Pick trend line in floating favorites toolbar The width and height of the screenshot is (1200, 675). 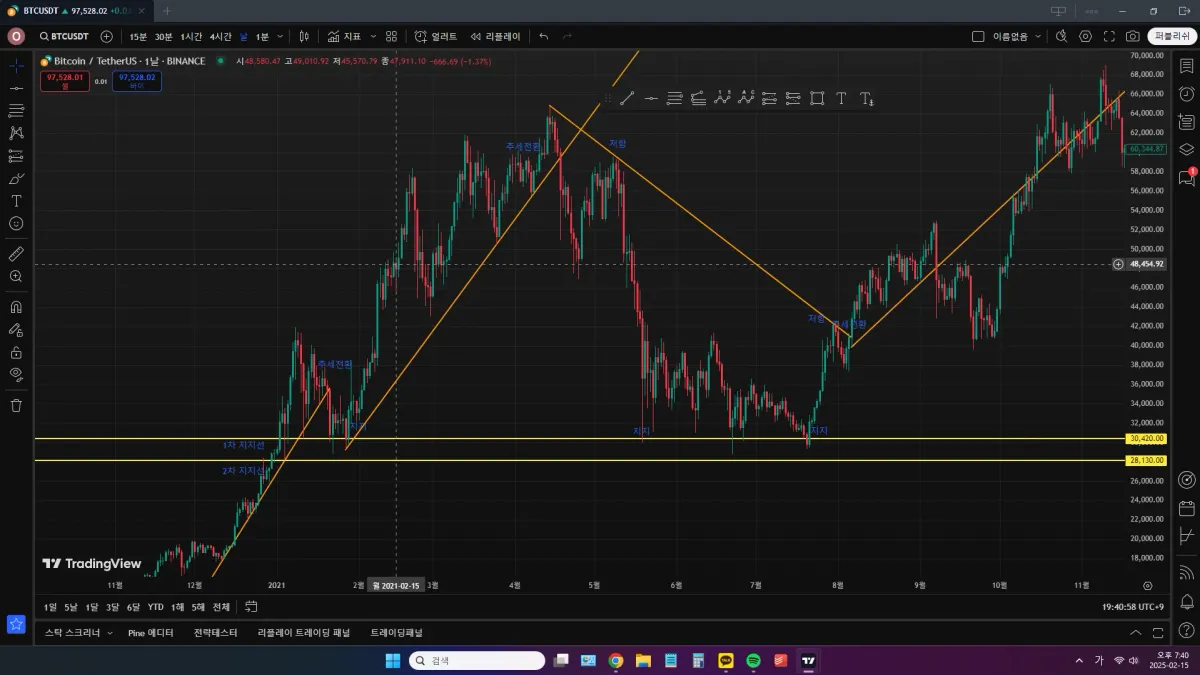(627, 98)
